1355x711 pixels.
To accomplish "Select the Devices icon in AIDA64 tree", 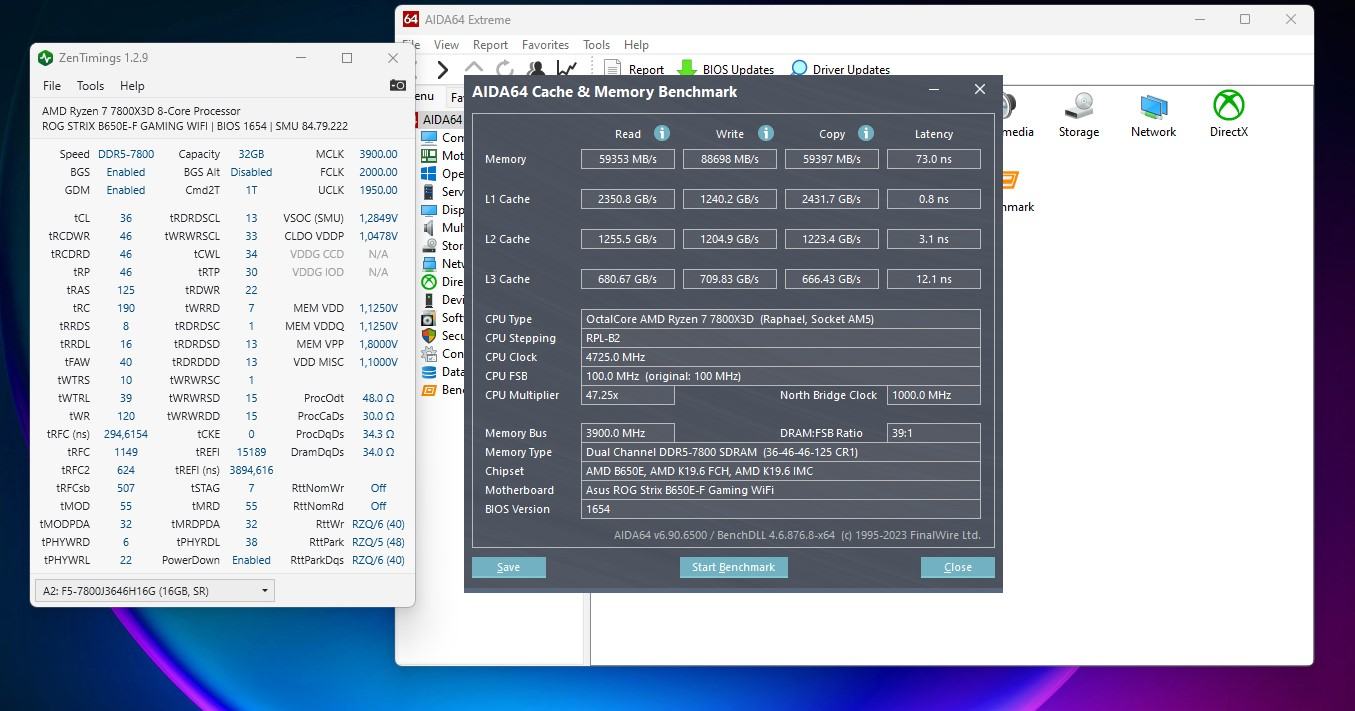I will point(429,299).
